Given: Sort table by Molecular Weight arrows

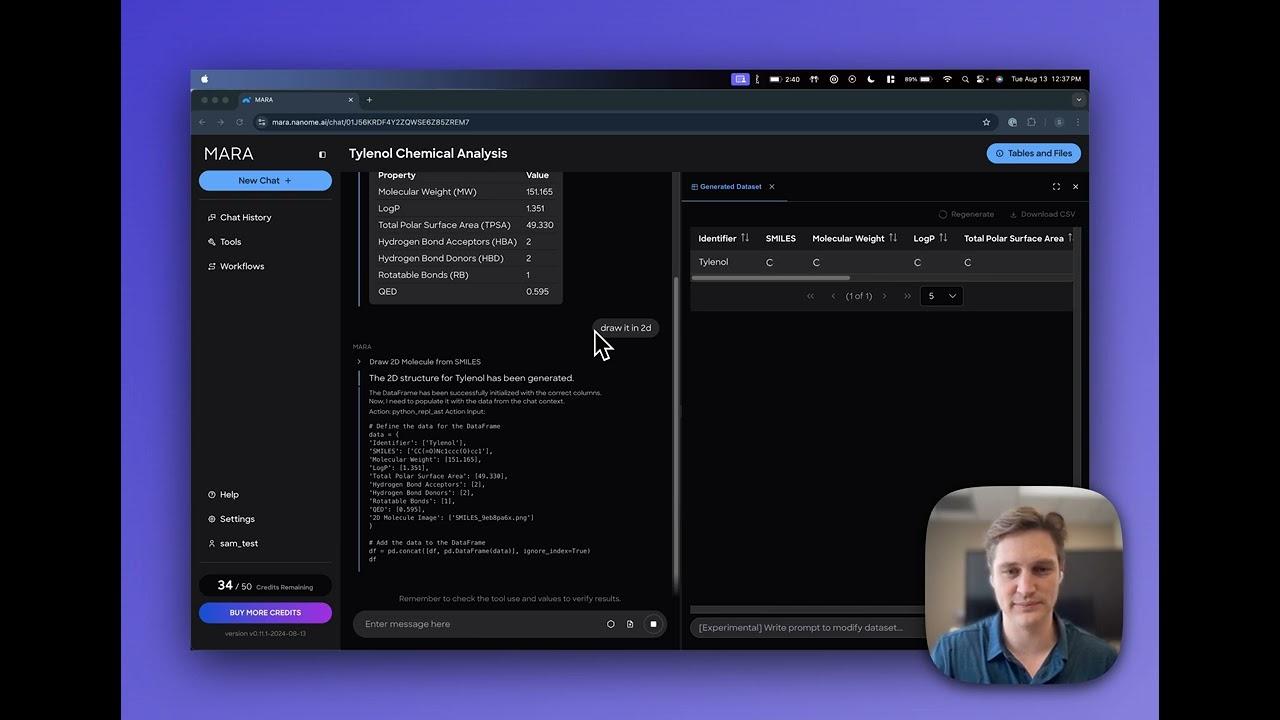Looking at the screenshot, I should [893, 238].
